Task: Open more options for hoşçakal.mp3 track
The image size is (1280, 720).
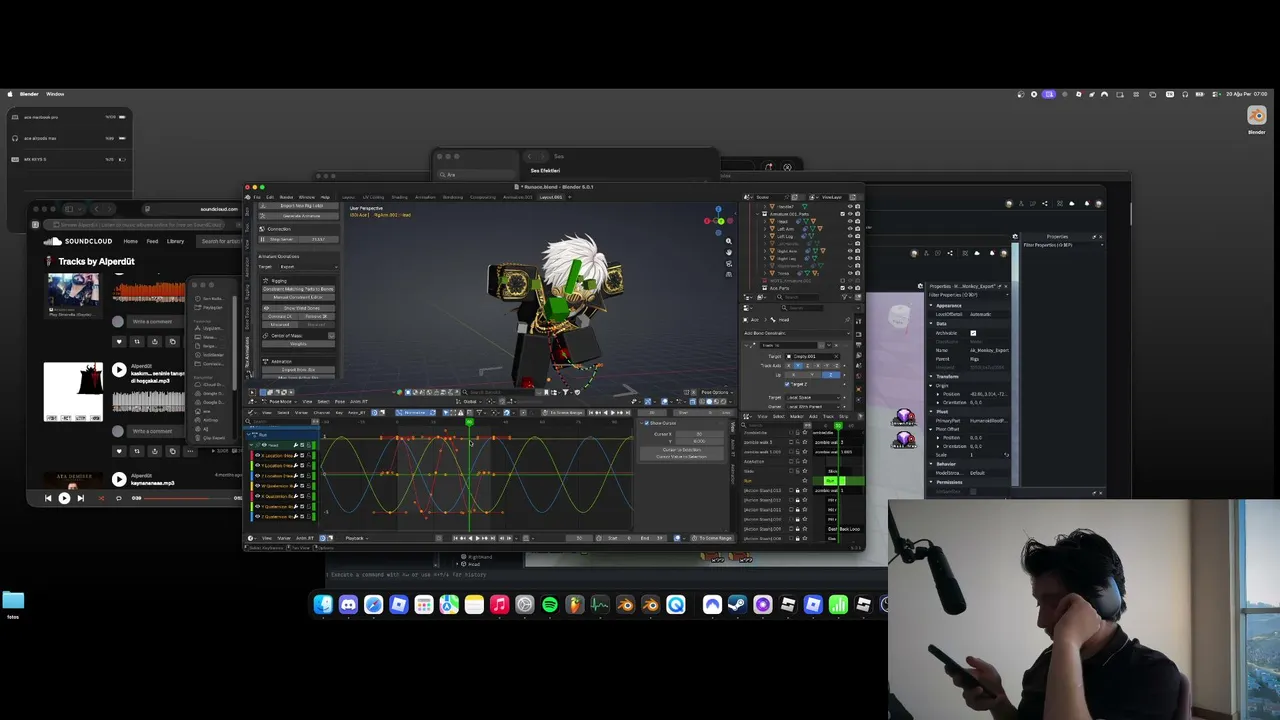Action: tap(190, 451)
